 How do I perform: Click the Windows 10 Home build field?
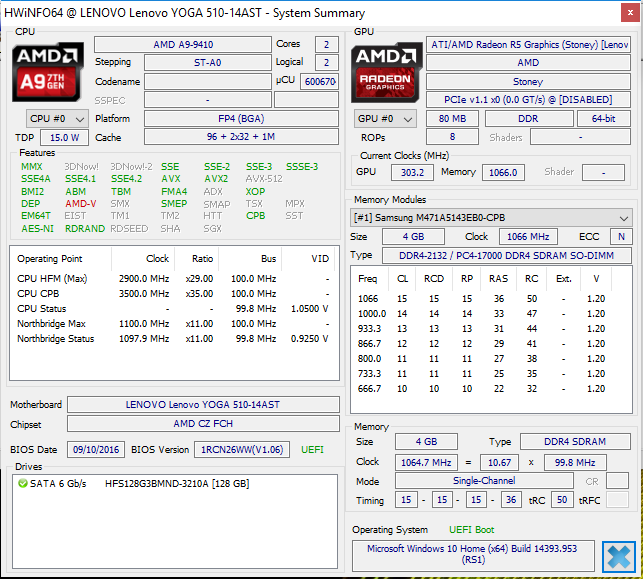pos(473,554)
